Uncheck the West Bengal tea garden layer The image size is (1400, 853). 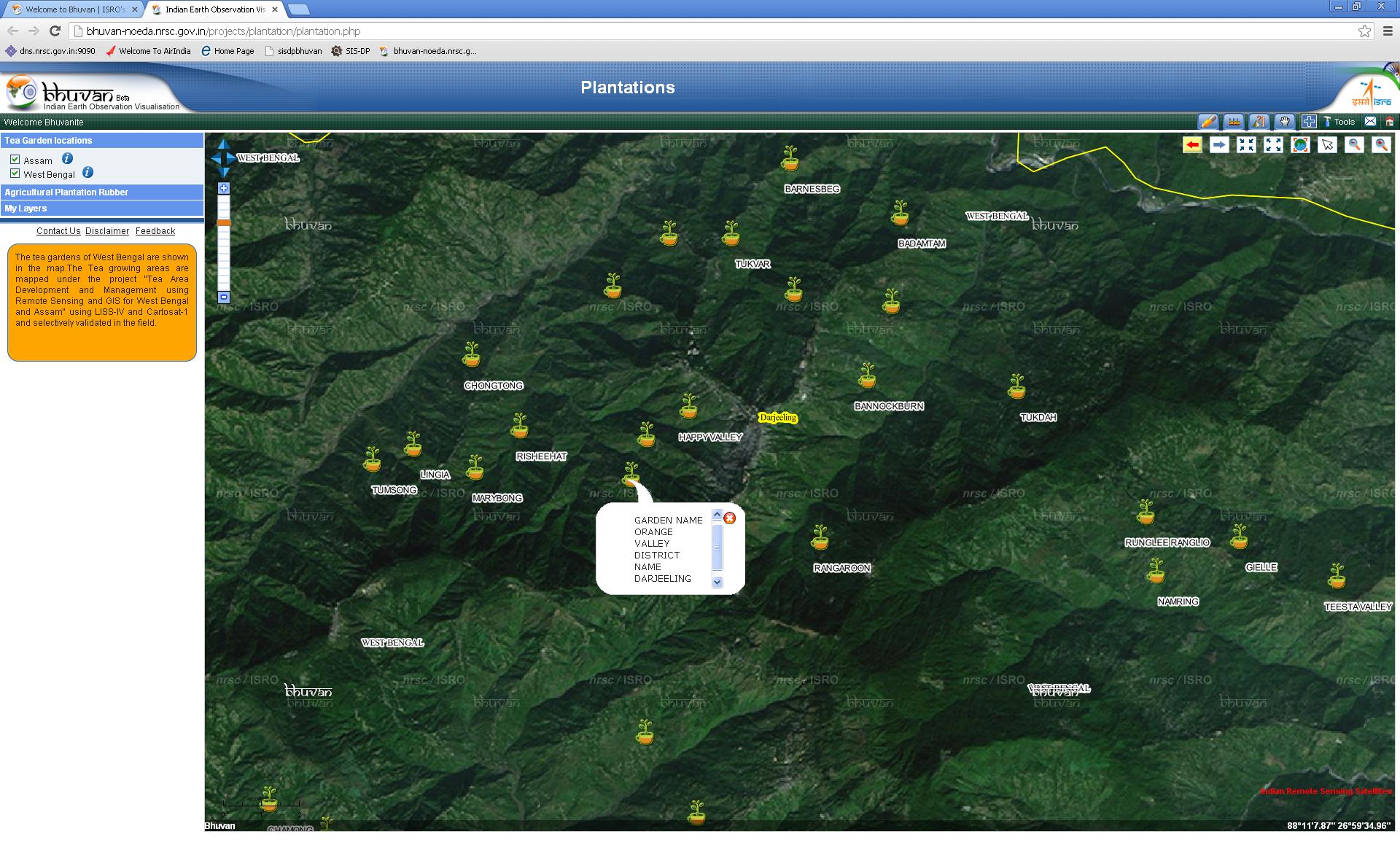point(15,173)
